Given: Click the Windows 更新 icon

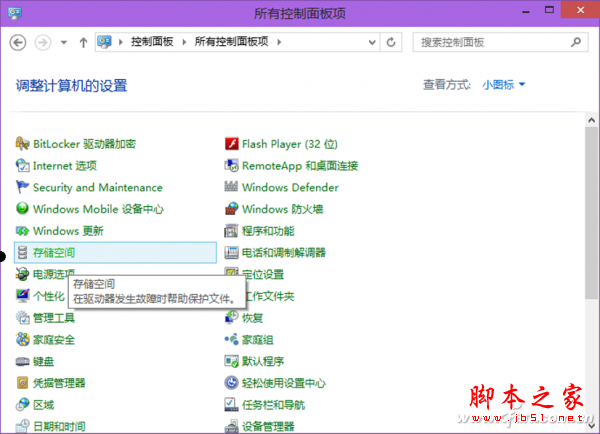Looking at the screenshot, I should pyautogui.click(x=23, y=231).
